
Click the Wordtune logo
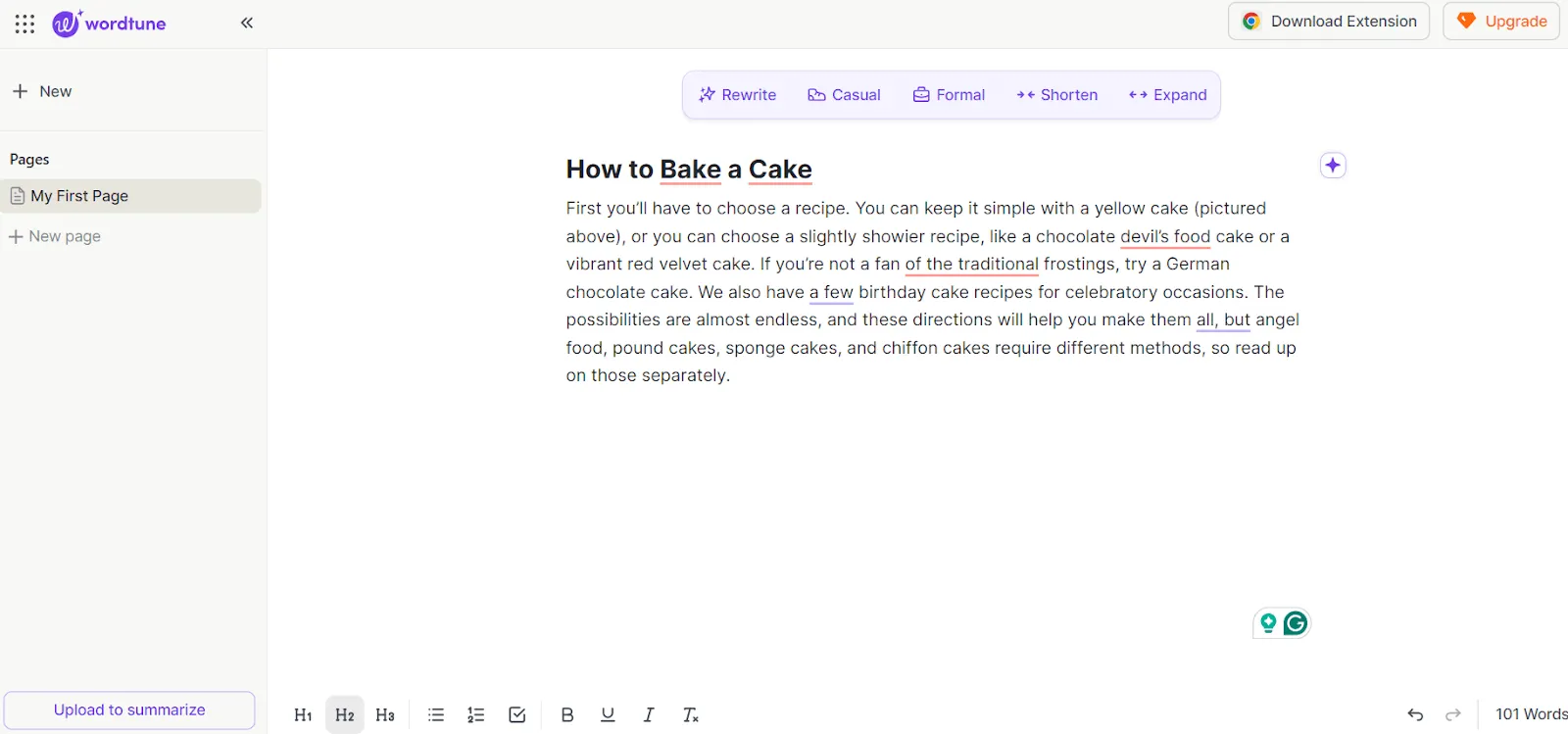pyautogui.click(x=109, y=23)
